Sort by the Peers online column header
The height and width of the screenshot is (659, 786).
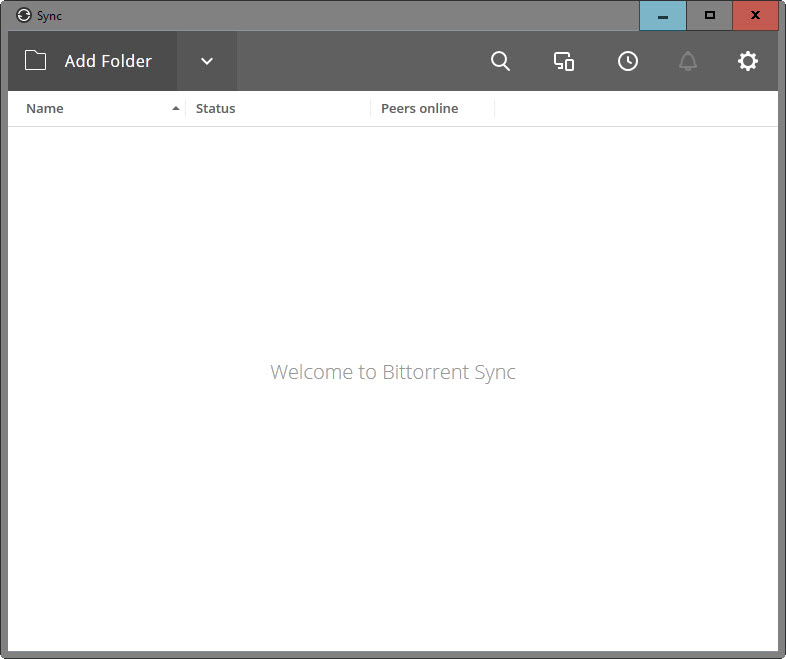point(433,108)
